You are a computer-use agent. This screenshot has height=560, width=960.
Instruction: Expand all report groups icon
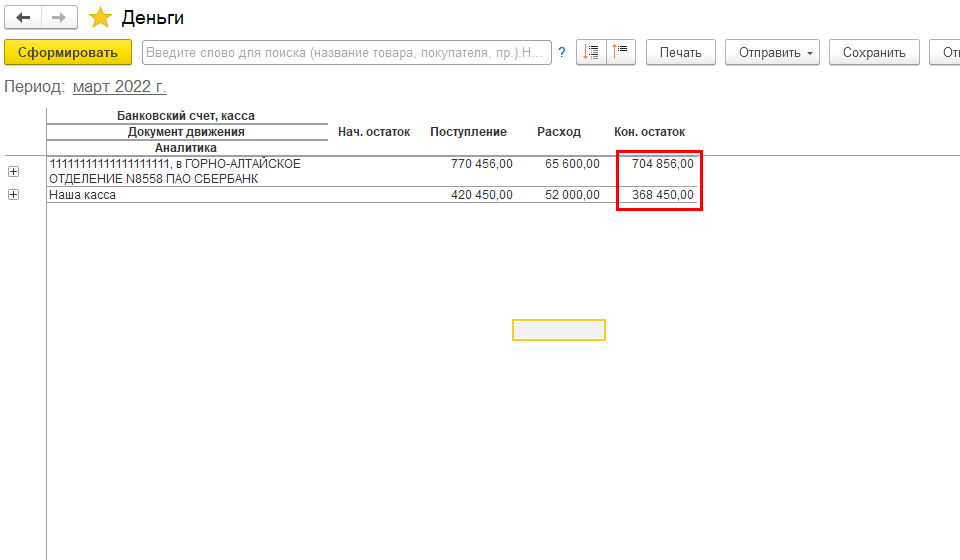(x=622, y=53)
